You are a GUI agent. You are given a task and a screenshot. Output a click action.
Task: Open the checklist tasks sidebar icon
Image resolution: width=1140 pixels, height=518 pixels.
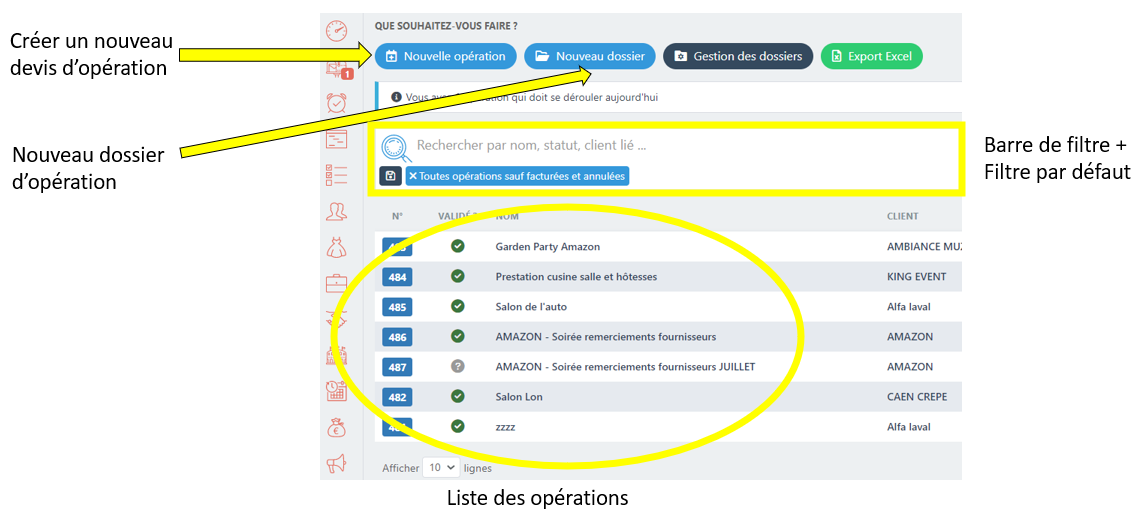pos(337,175)
